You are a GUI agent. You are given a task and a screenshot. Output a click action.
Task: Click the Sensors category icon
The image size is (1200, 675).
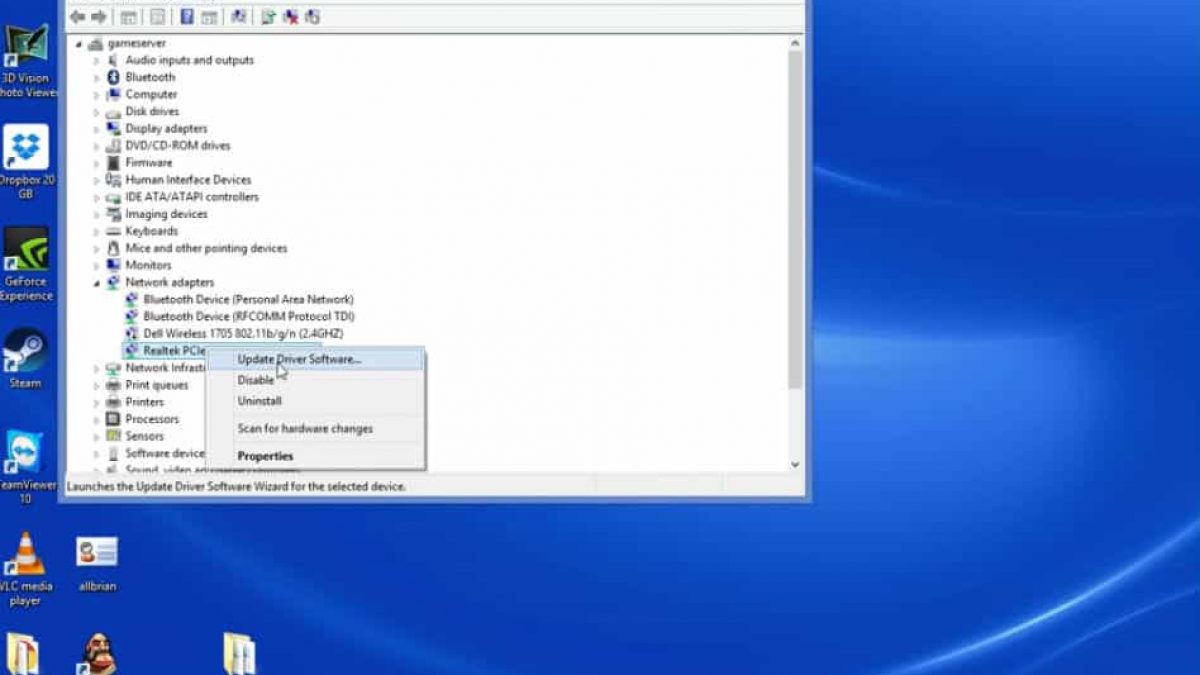click(x=114, y=436)
